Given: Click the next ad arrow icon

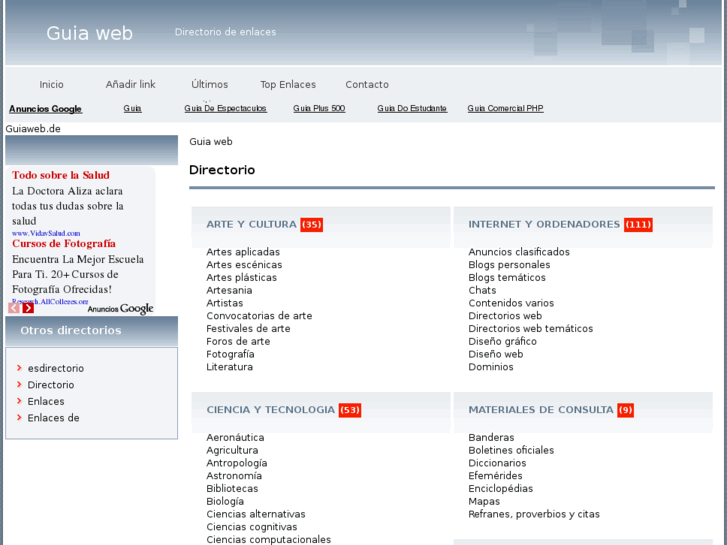Looking at the screenshot, I should pyautogui.click(x=28, y=308).
